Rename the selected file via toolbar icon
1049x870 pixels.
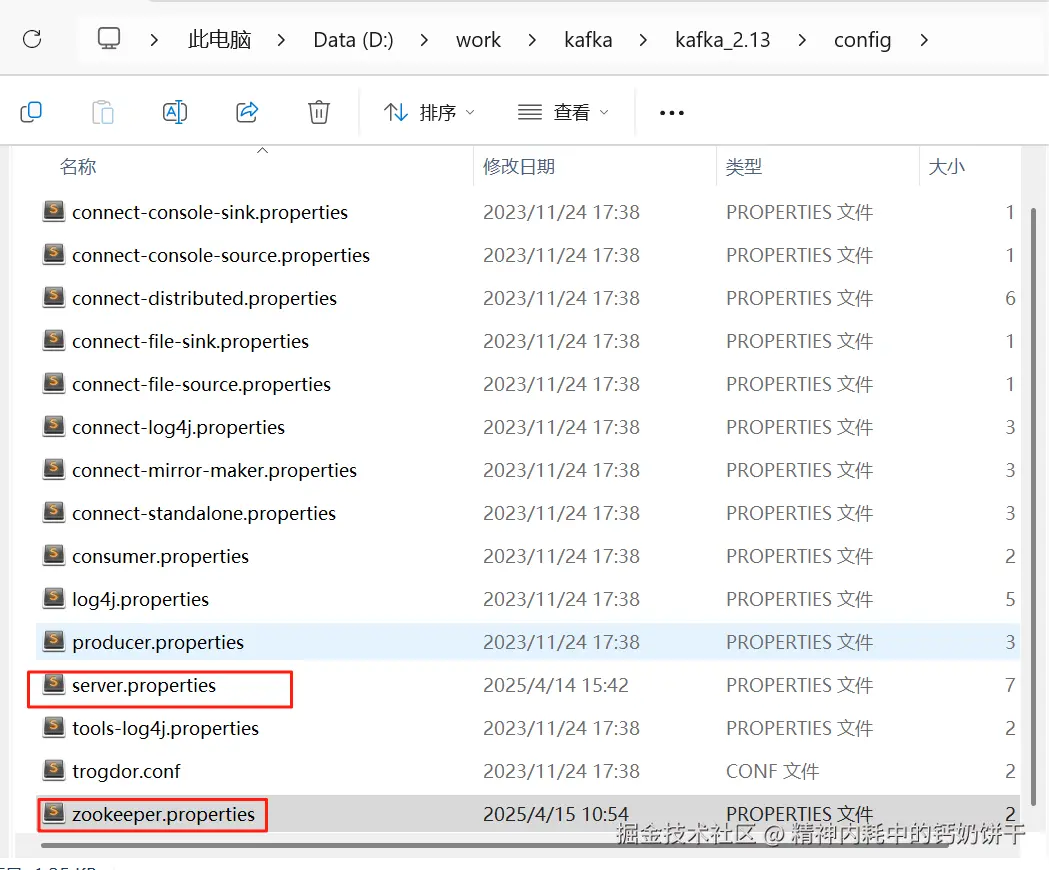point(175,112)
